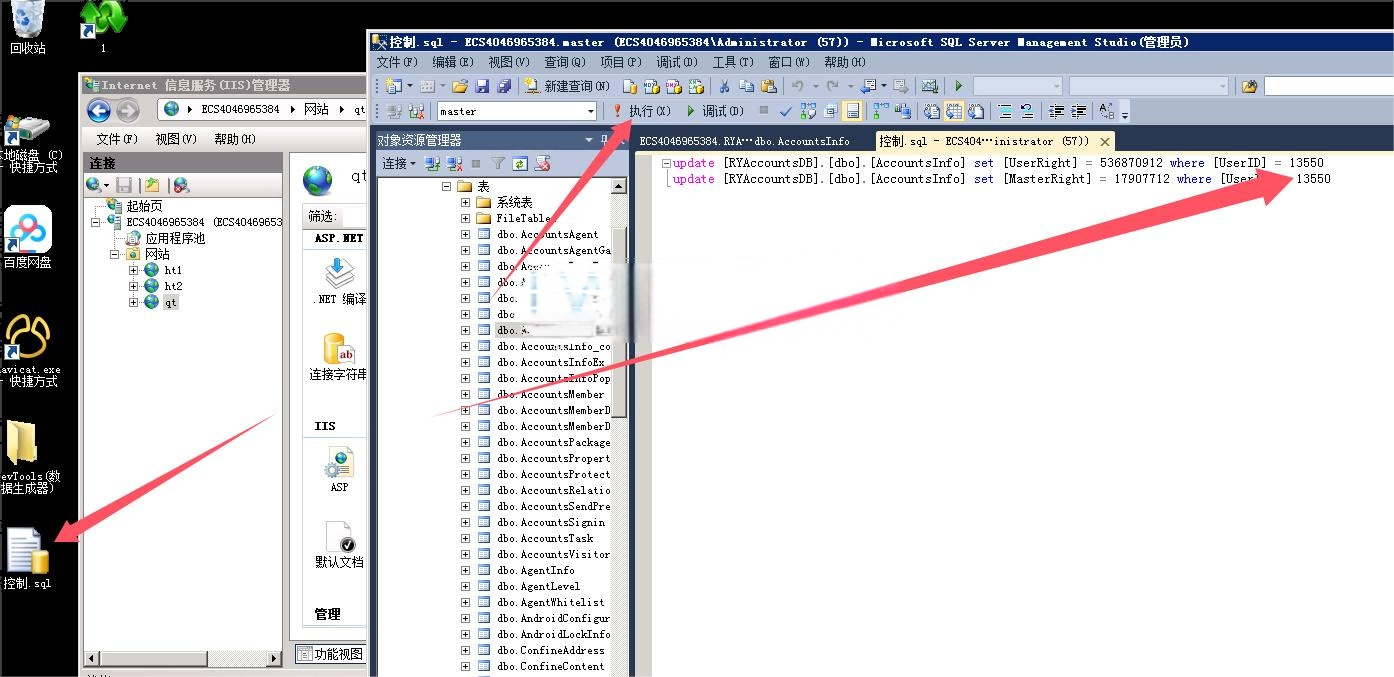Click the Paste icon in SSMS toolbar

click(768, 86)
